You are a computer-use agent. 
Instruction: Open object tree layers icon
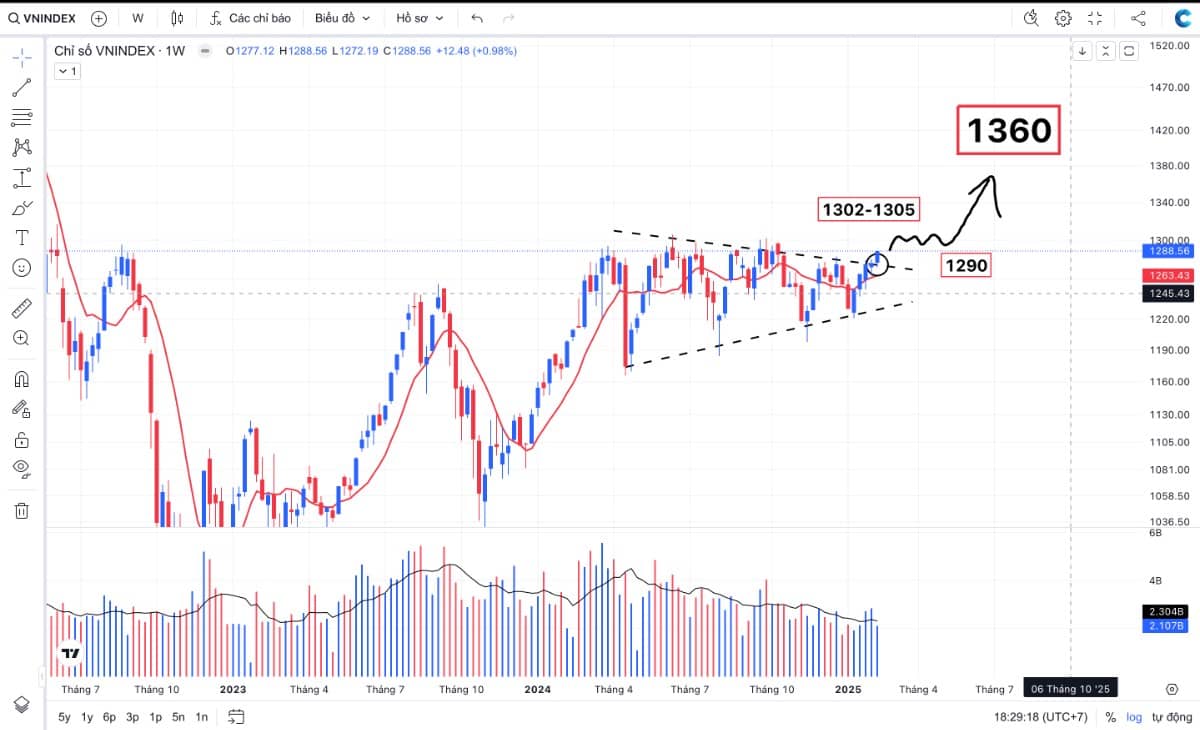coord(21,704)
